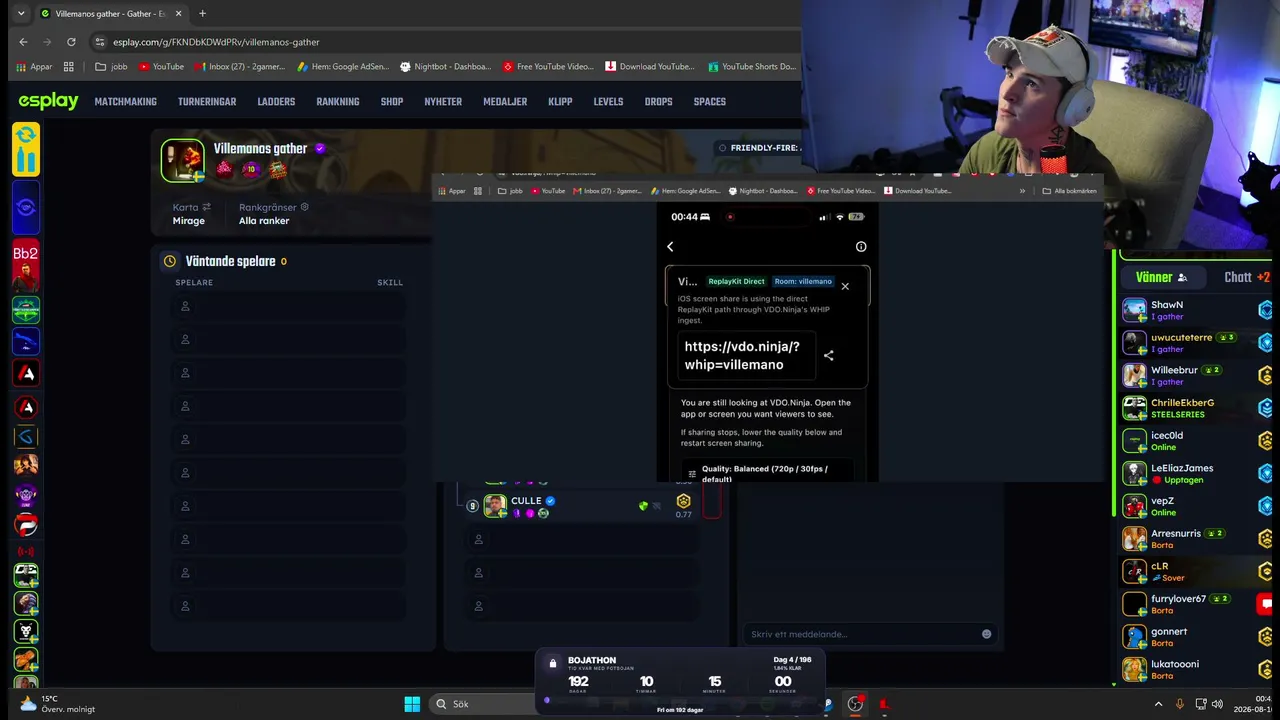Viewport: 1280px width, 720px height.
Task: Switch to the Vänner tab
Action: pyautogui.click(x=1161, y=278)
